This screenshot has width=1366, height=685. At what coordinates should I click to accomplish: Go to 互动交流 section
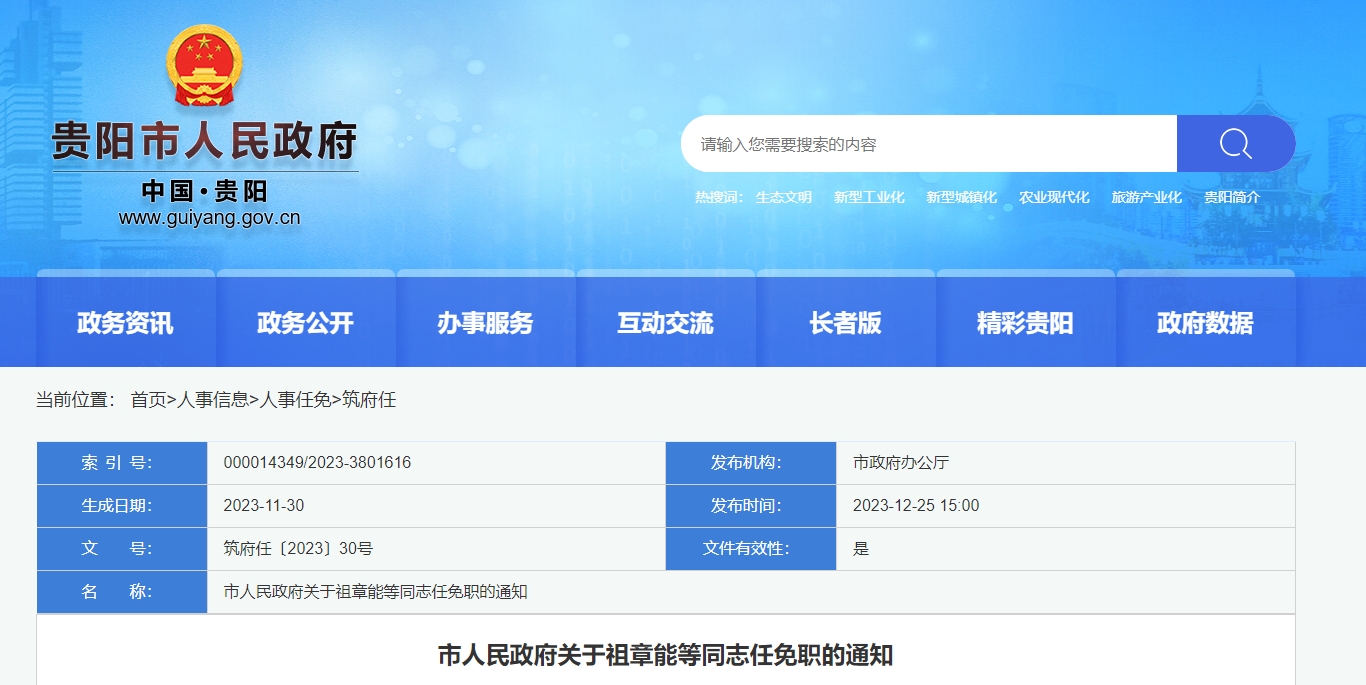click(665, 323)
